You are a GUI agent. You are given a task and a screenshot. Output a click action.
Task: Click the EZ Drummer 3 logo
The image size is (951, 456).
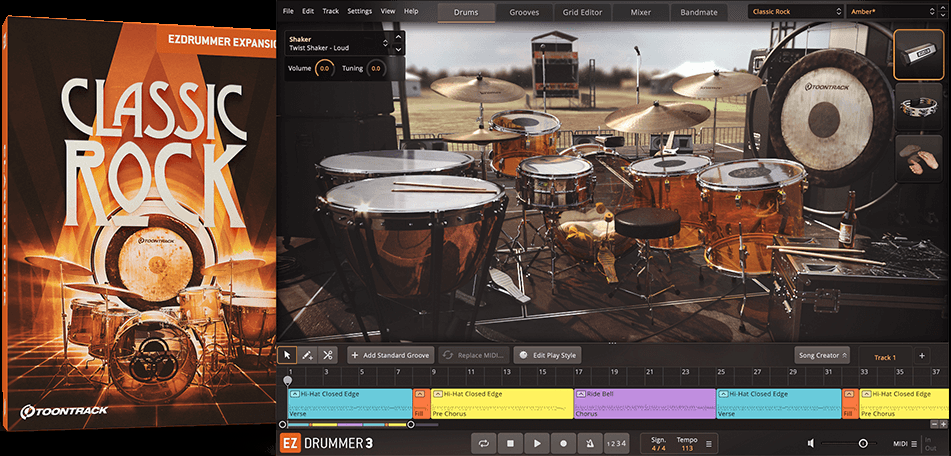point(327,443)
